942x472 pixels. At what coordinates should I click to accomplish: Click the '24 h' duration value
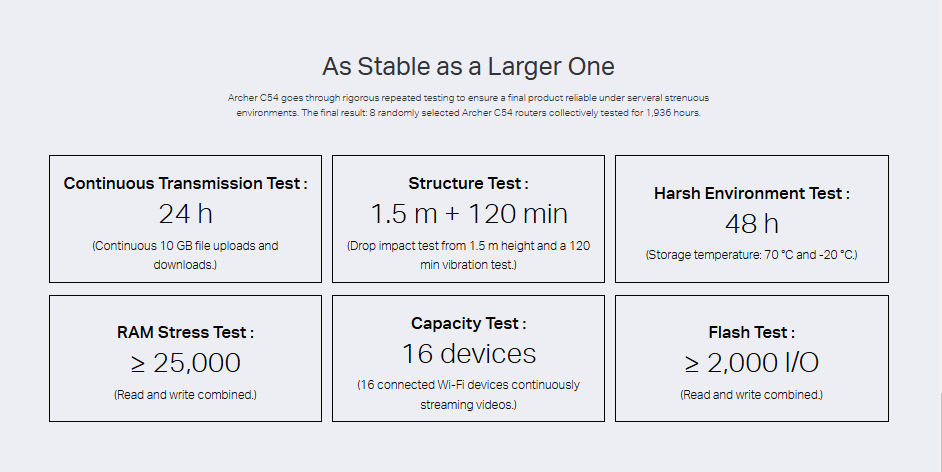(185, 214)
